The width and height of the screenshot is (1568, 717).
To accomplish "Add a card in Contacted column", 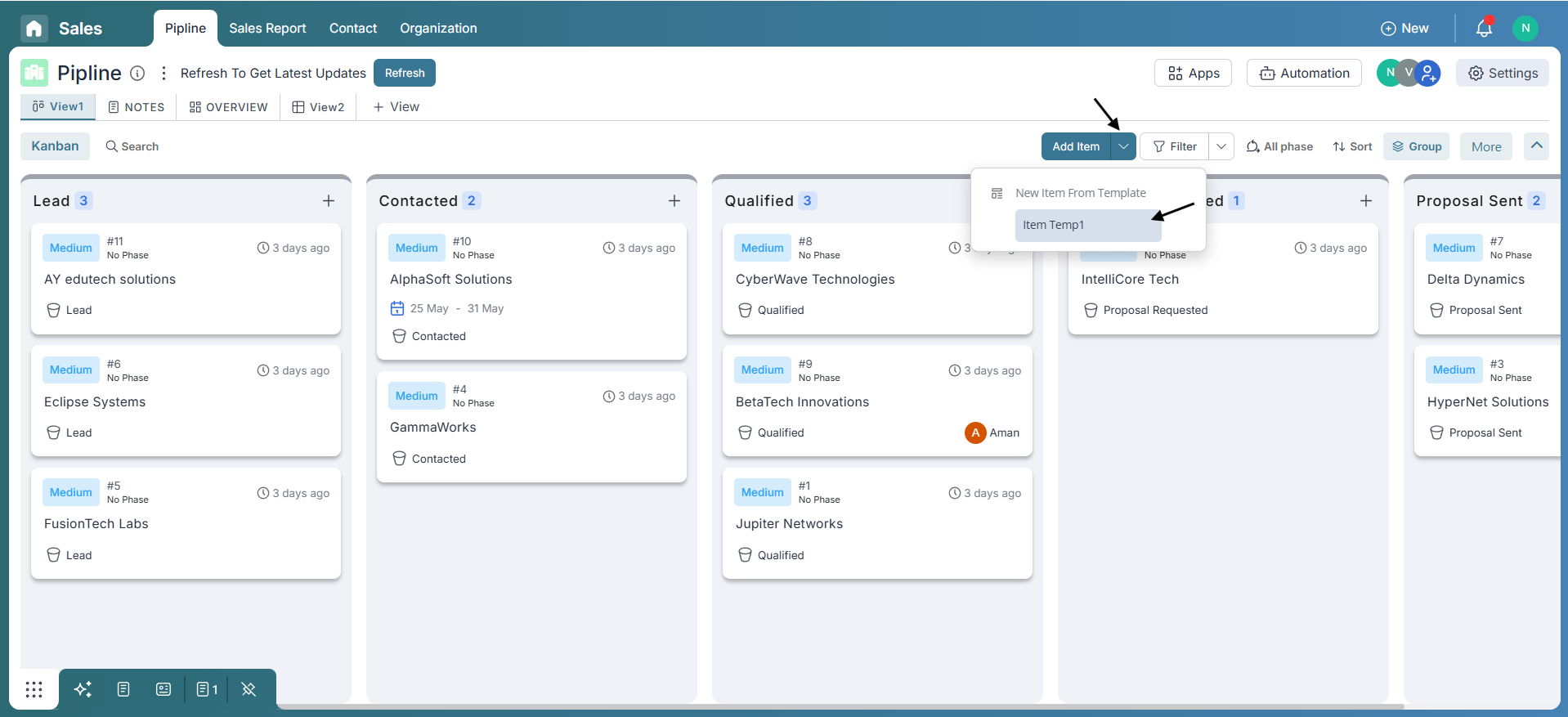I will point(674,200).
